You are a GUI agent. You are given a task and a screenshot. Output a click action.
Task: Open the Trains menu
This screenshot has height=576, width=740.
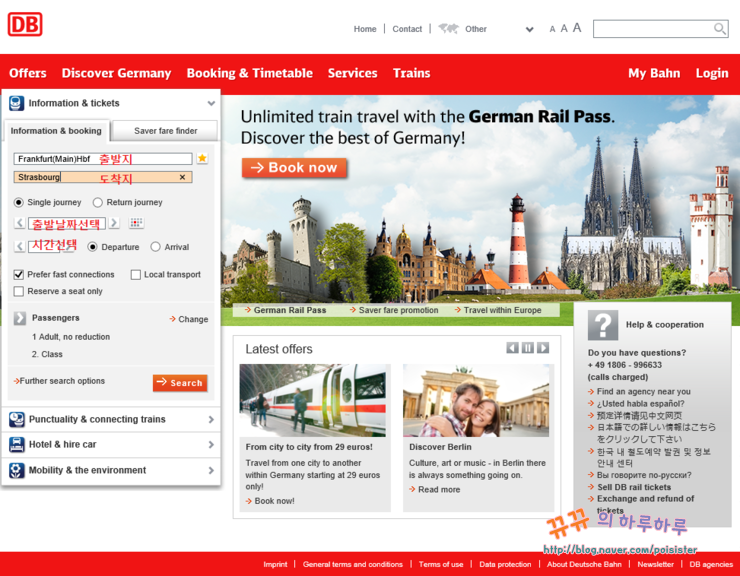[412, 73]
